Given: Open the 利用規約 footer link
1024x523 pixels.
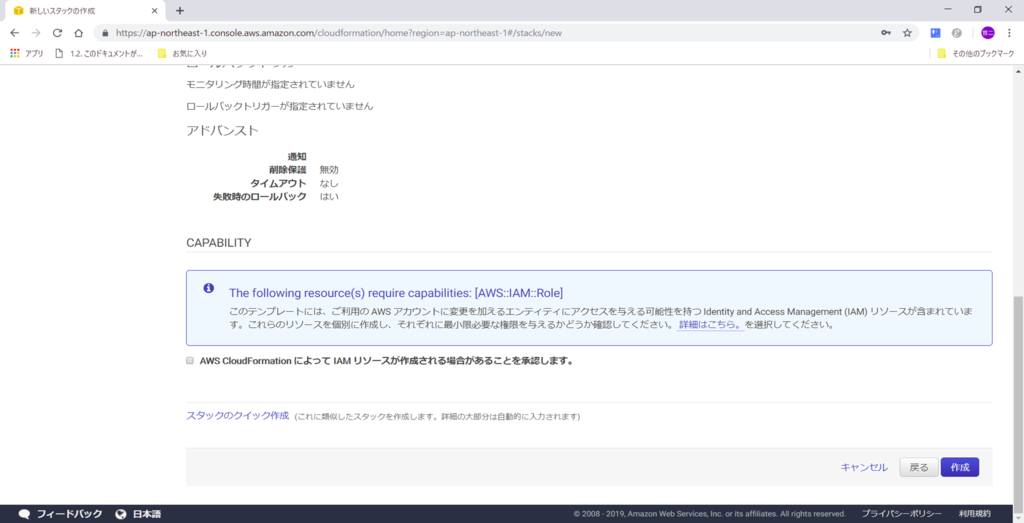Looking at the screenshot, I should [974, 514].
